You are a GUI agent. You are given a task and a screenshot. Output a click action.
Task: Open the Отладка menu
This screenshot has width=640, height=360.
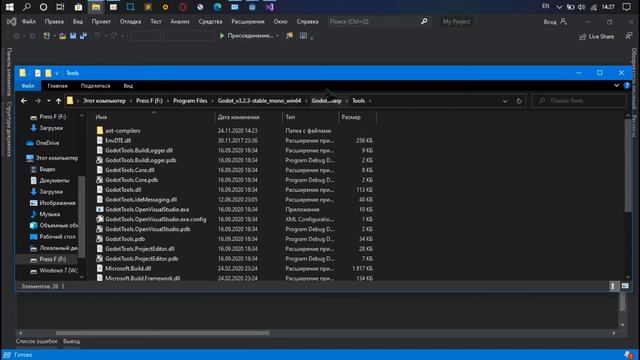point(130,22)
